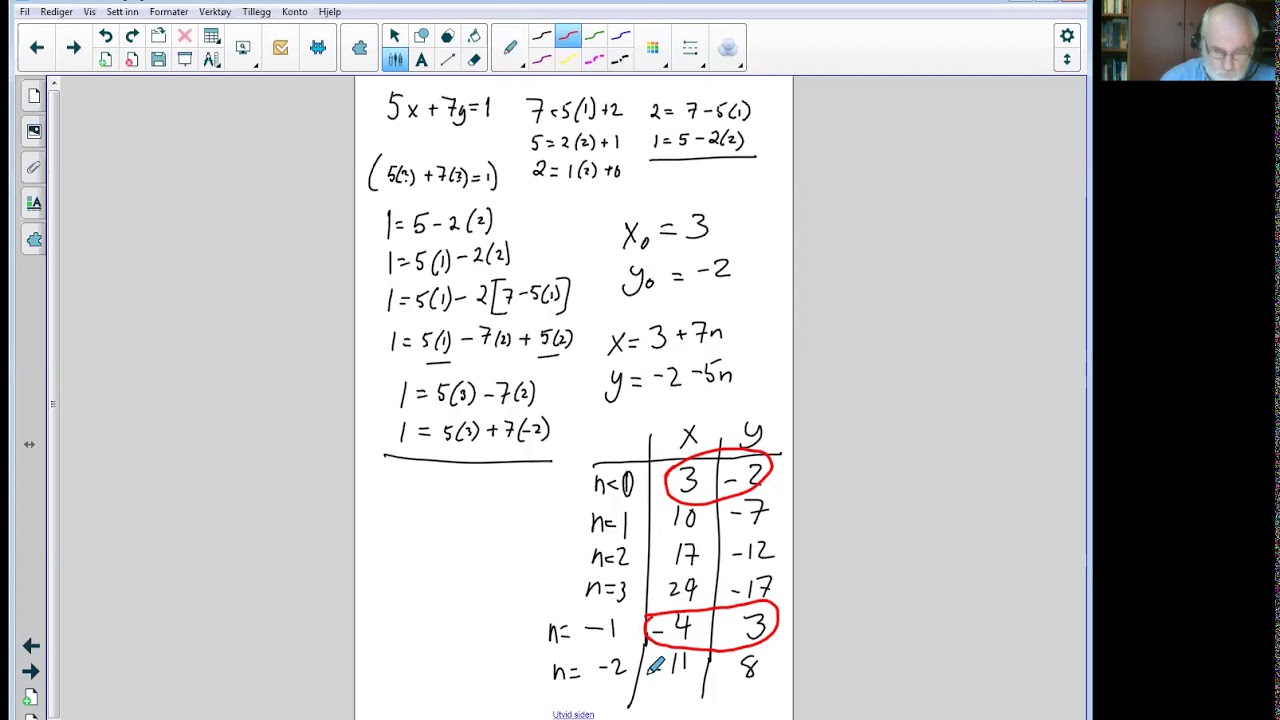Move the toolbar using the up-down arrow icon
1280x720 pixels.
[x=1067, y=60]
